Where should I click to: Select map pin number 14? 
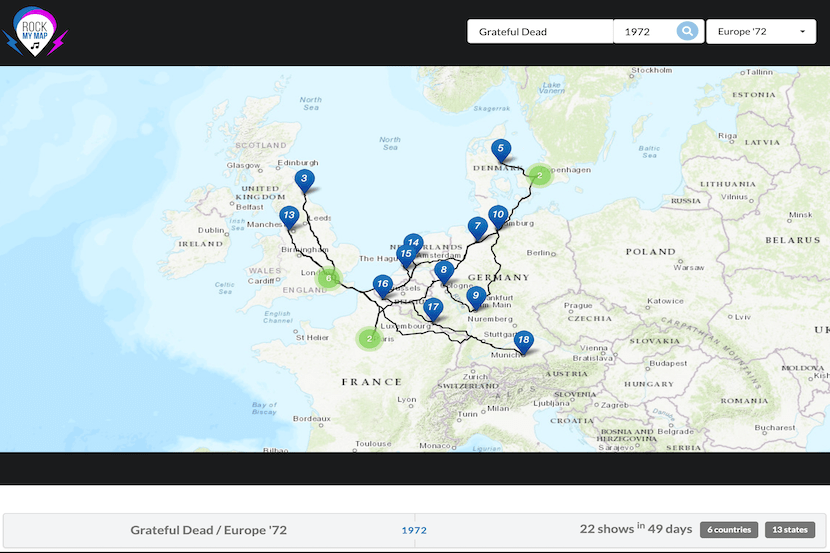point(413,242)
